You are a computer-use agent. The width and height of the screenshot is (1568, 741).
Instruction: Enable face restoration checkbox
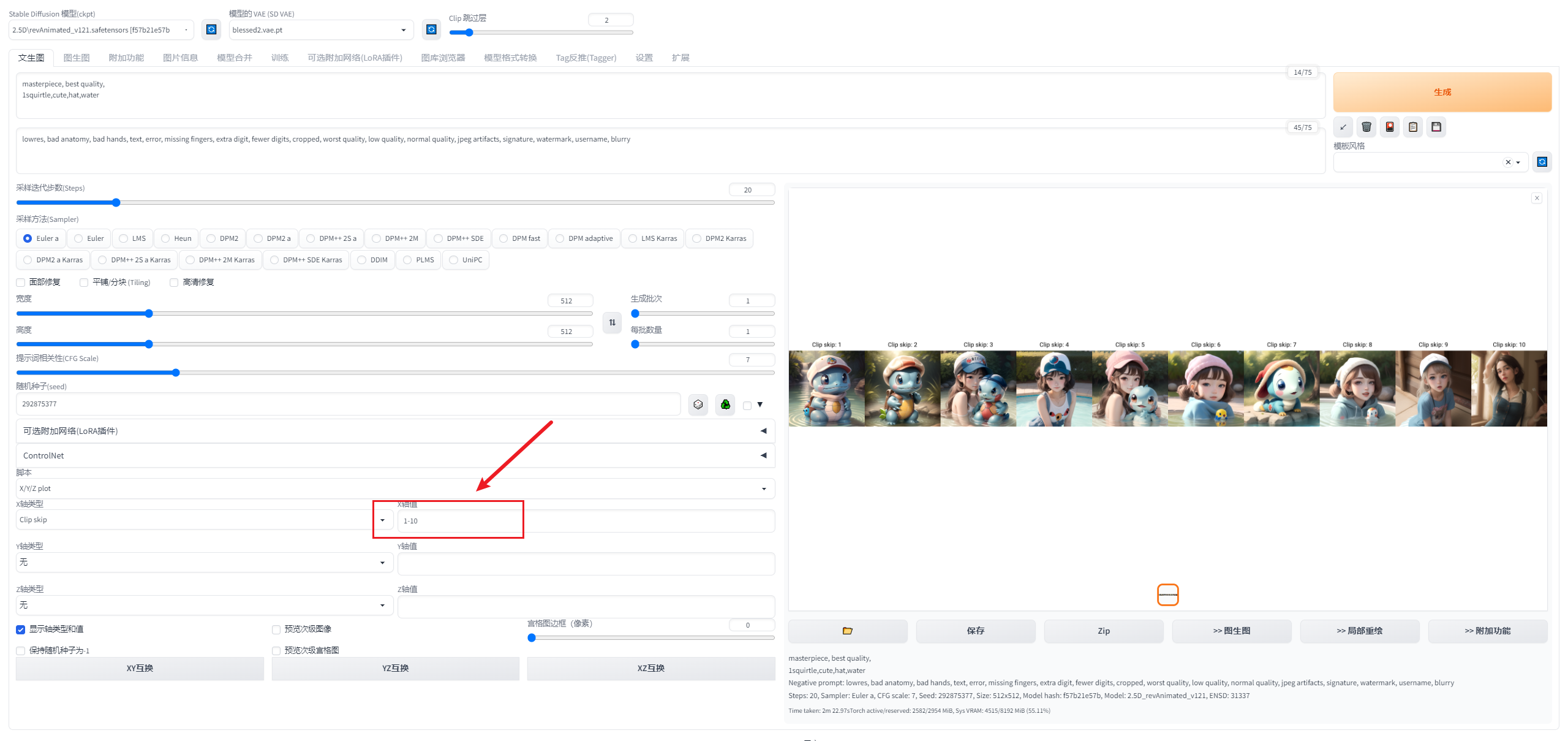tap(21, 283)
